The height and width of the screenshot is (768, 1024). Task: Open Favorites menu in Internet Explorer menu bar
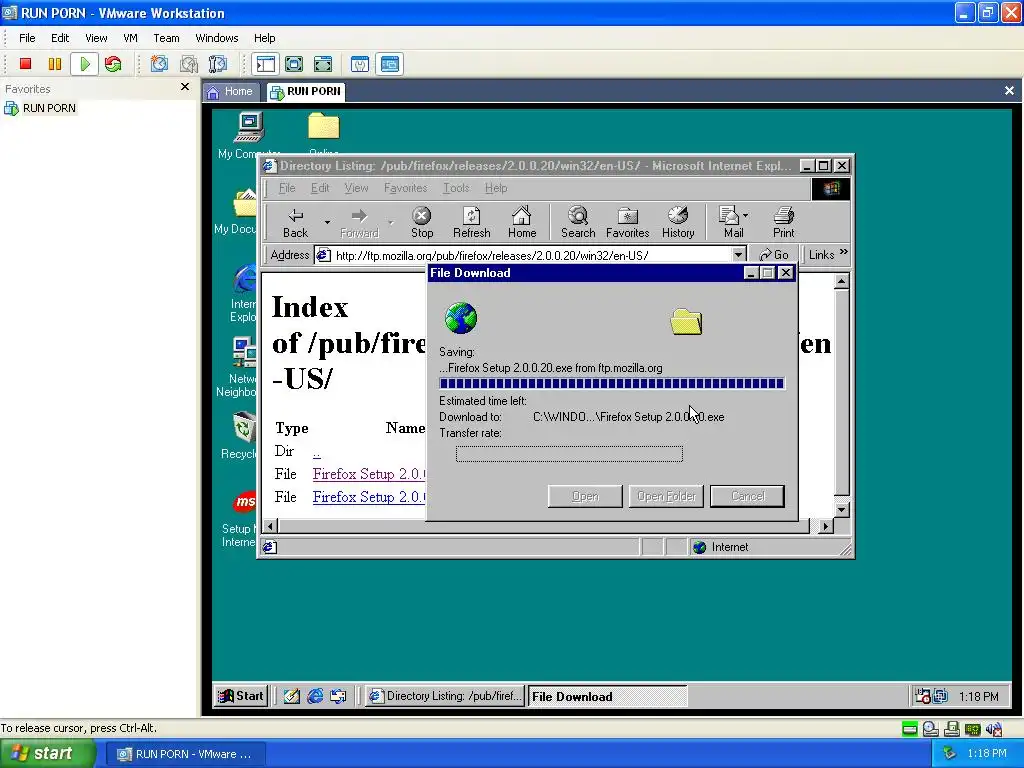[x=406, y=188]
